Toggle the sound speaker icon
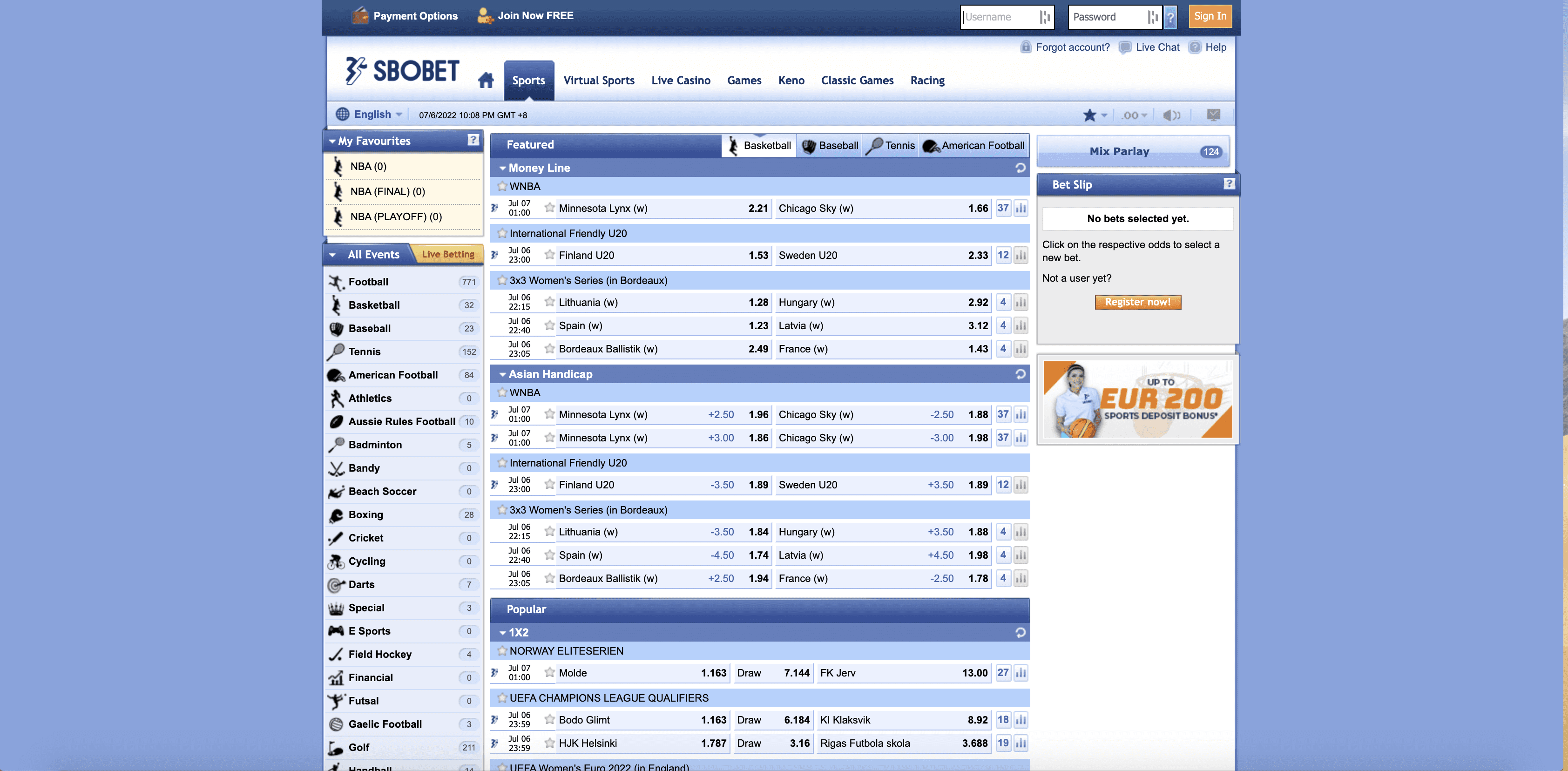 point(1171,115)
